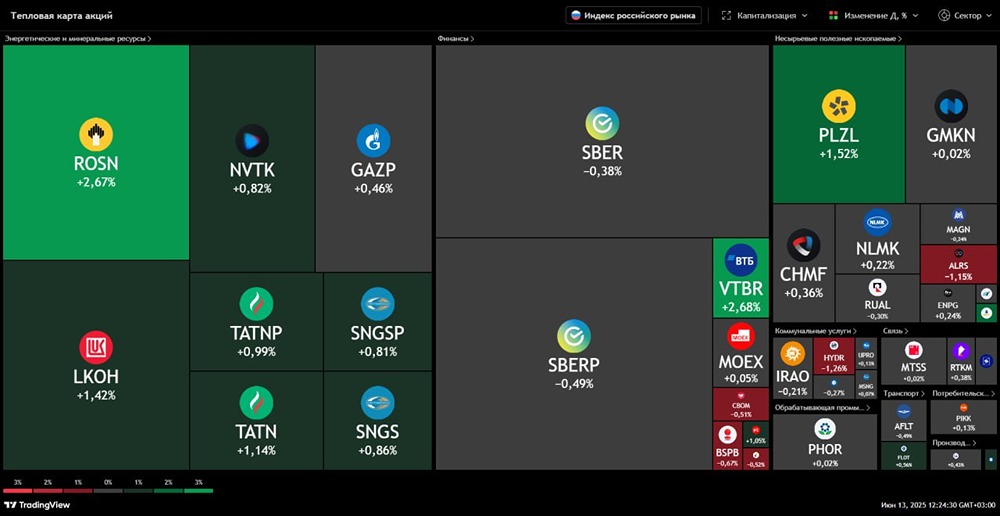Click the medium green 2% legend swatch
The height and width of the screenshot is (516, 1000).
tap(168, 490)
